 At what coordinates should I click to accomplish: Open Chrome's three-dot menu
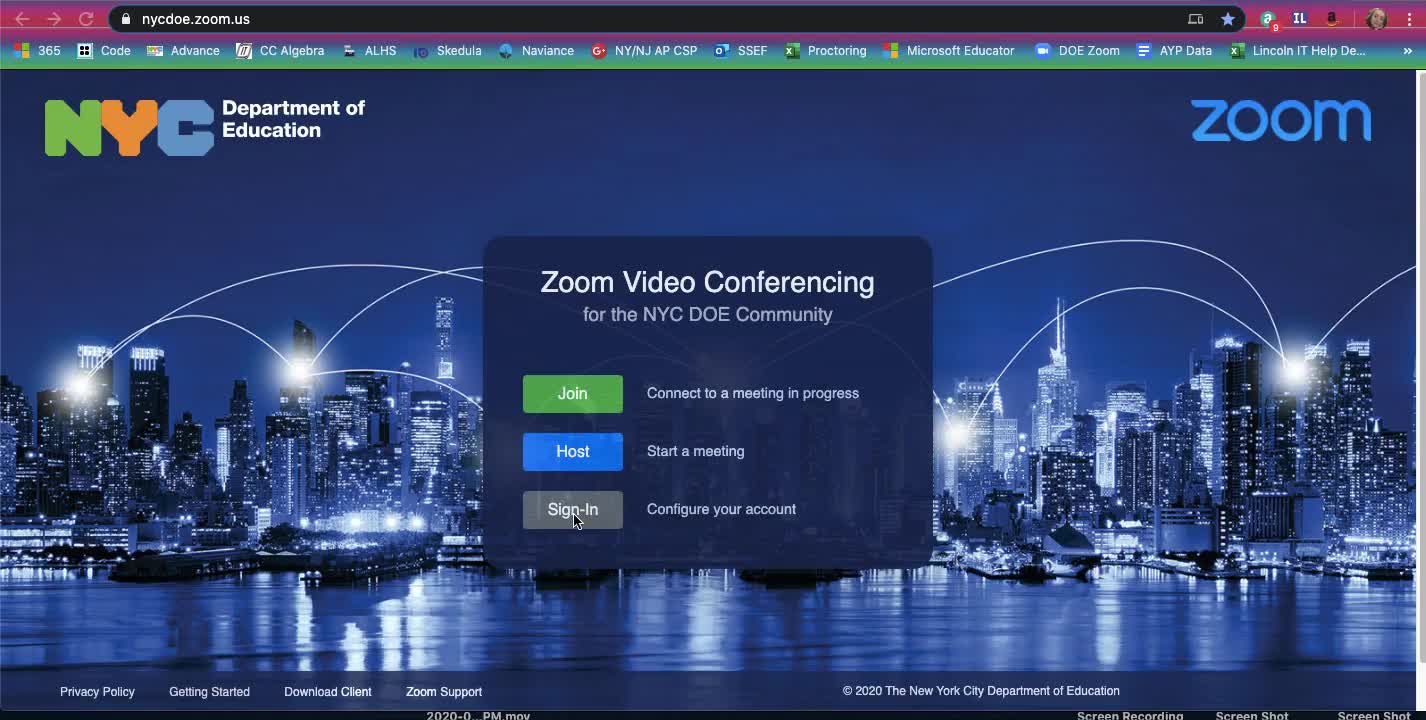1409,19
